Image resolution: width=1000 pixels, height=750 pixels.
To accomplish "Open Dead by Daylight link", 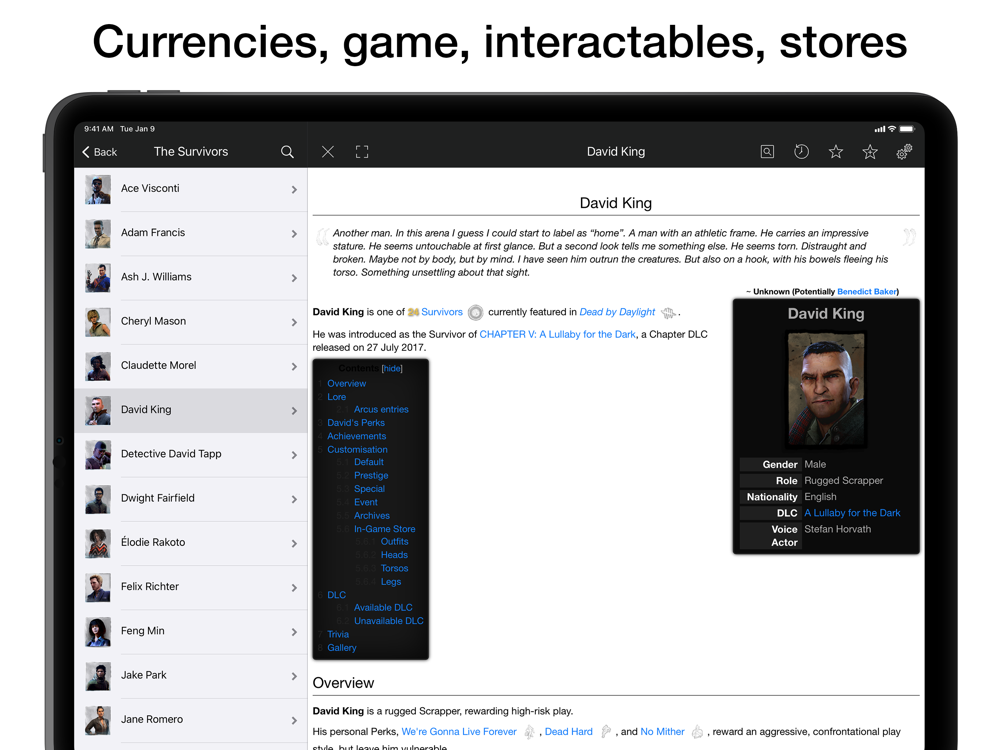I will [x=617, y=312].
